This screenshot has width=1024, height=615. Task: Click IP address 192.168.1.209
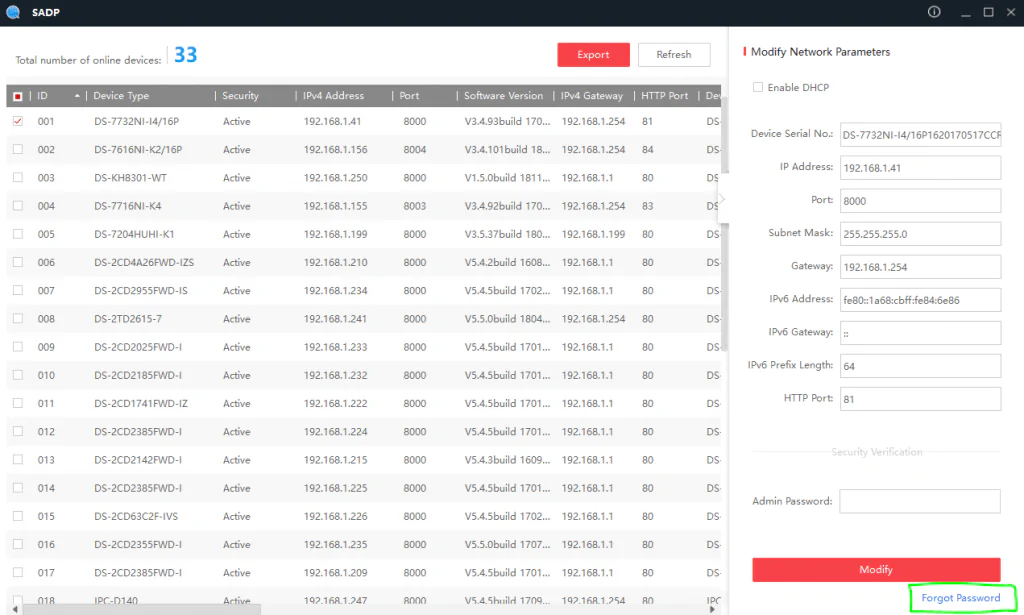pos(335,573)
